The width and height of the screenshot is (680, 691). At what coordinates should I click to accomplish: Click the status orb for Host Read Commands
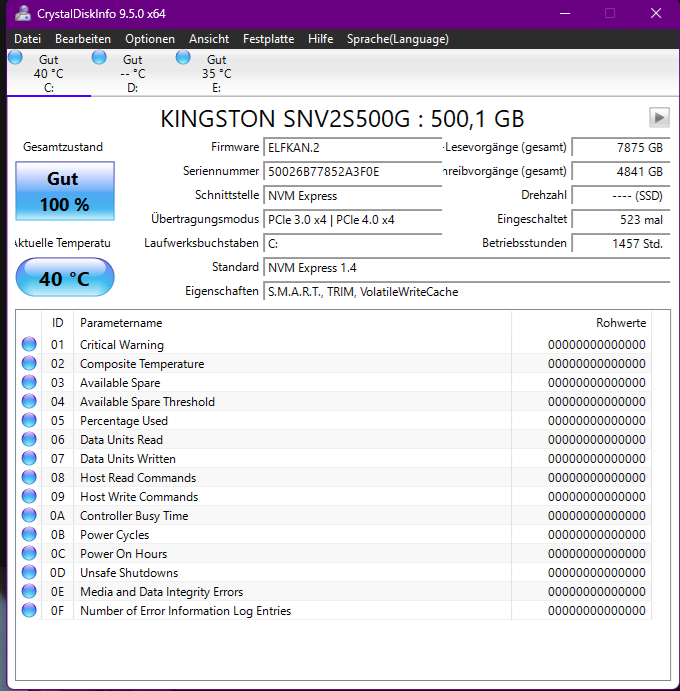pyautogui.click(x=29, y=477)
